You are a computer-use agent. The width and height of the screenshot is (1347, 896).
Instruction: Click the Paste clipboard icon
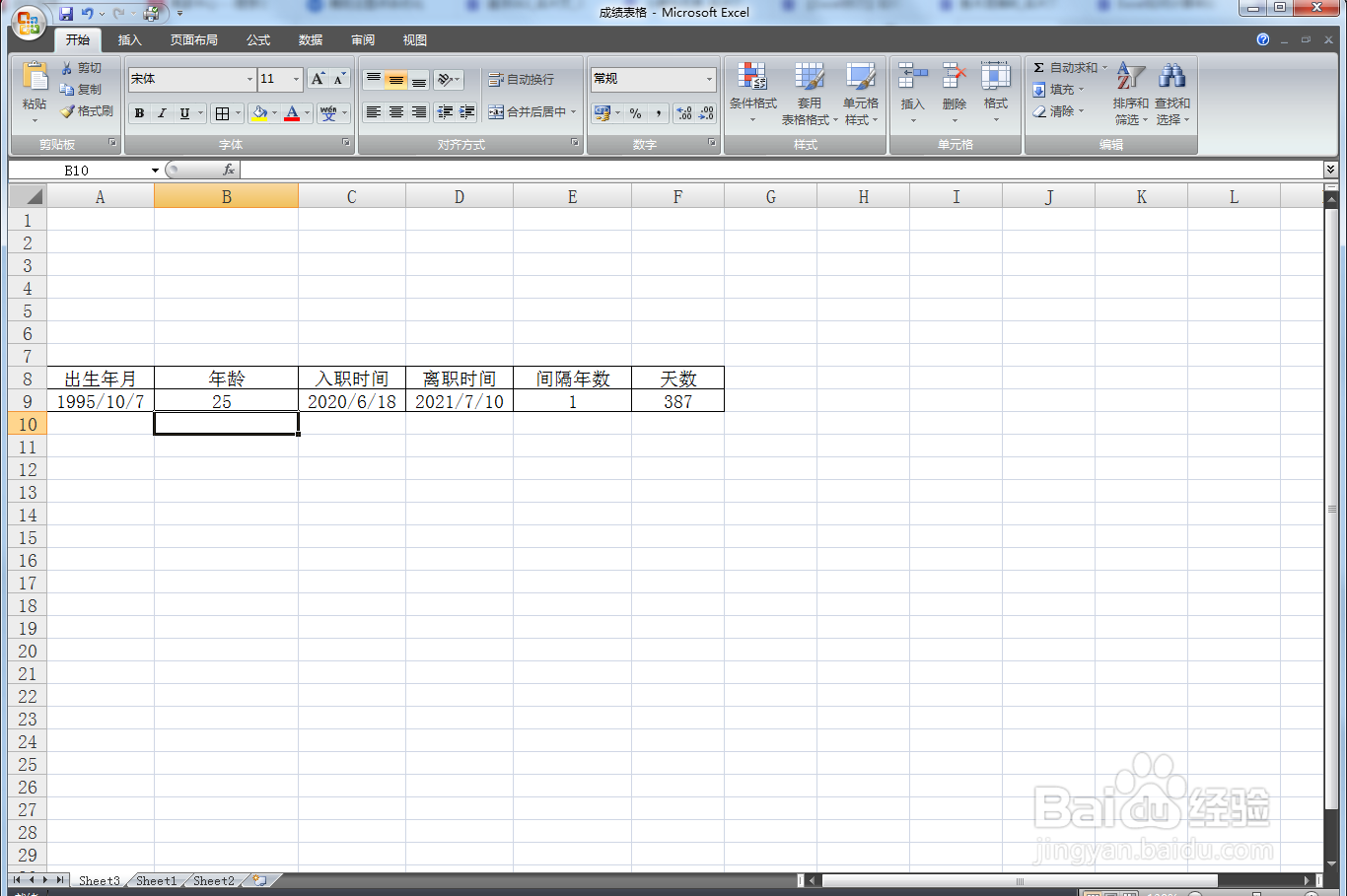pyautogui.click(x=35, y=77)
